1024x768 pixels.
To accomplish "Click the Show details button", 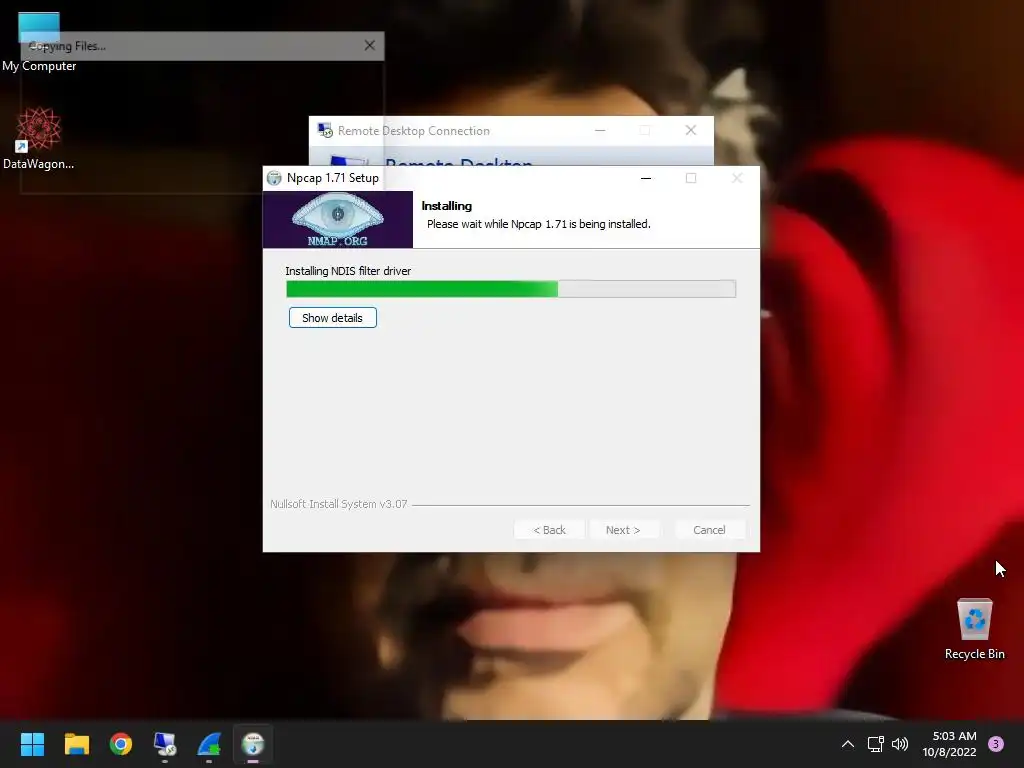I will [332, 318].
